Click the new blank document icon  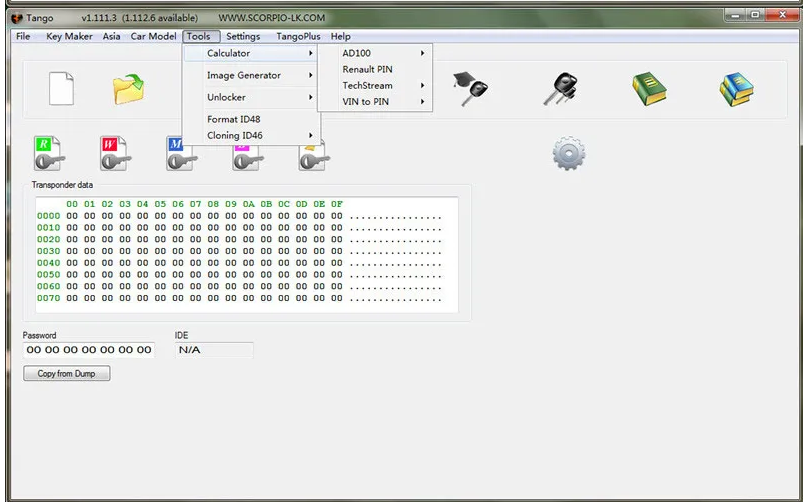(x=61, y=89)
